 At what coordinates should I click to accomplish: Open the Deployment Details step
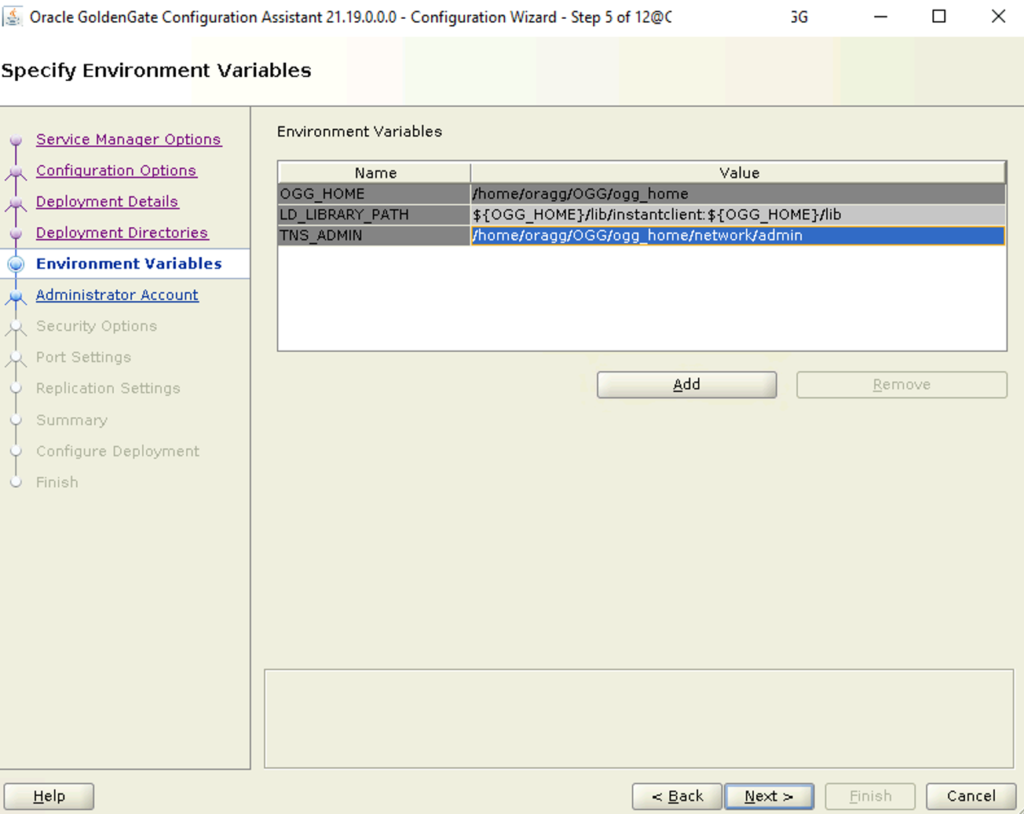[x=107, y=201]
